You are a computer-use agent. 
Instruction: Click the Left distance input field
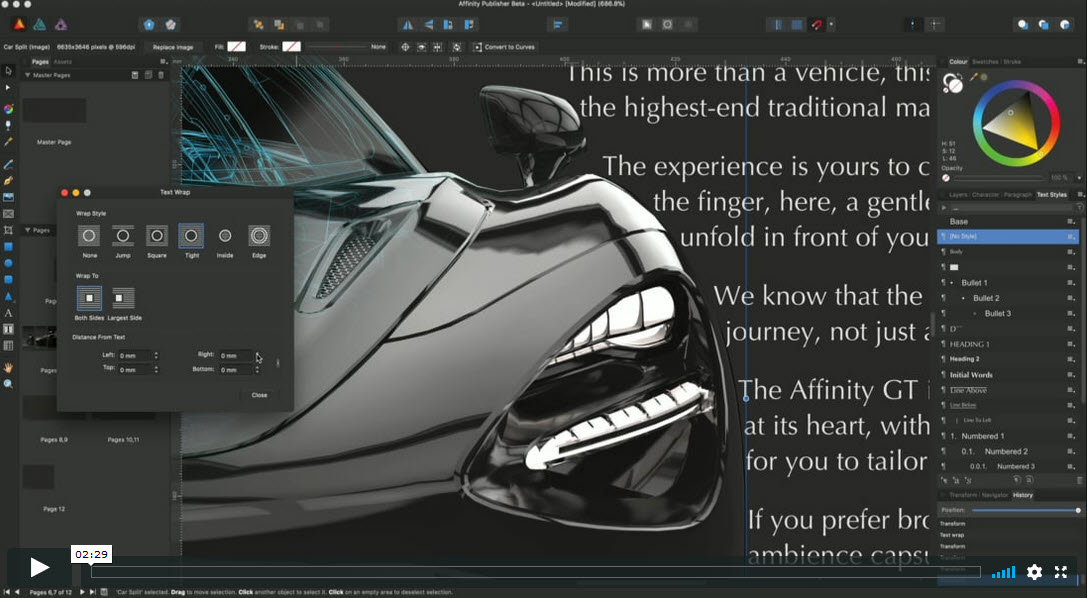134,355
